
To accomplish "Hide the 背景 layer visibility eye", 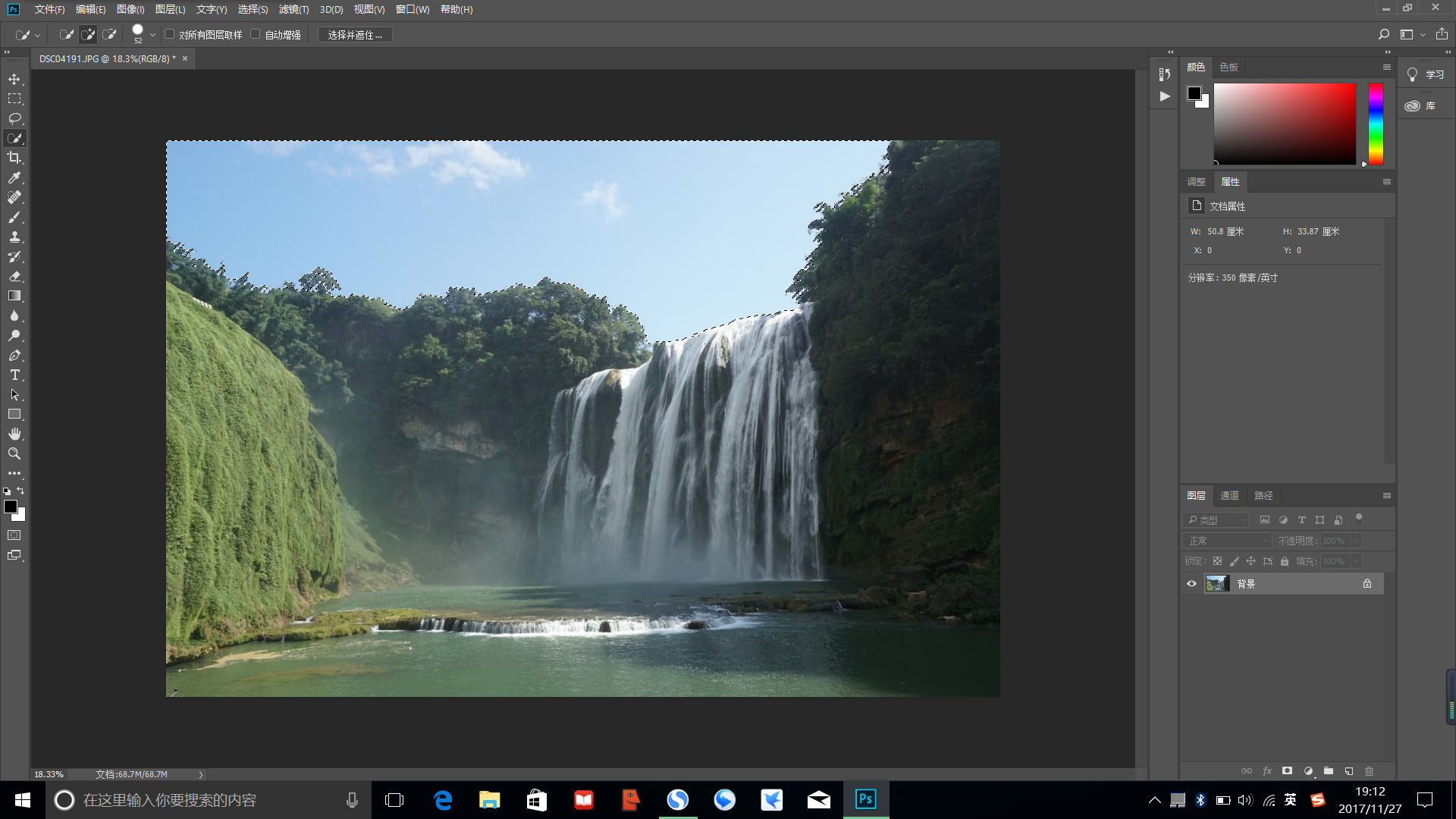I will click(1191, 583).
